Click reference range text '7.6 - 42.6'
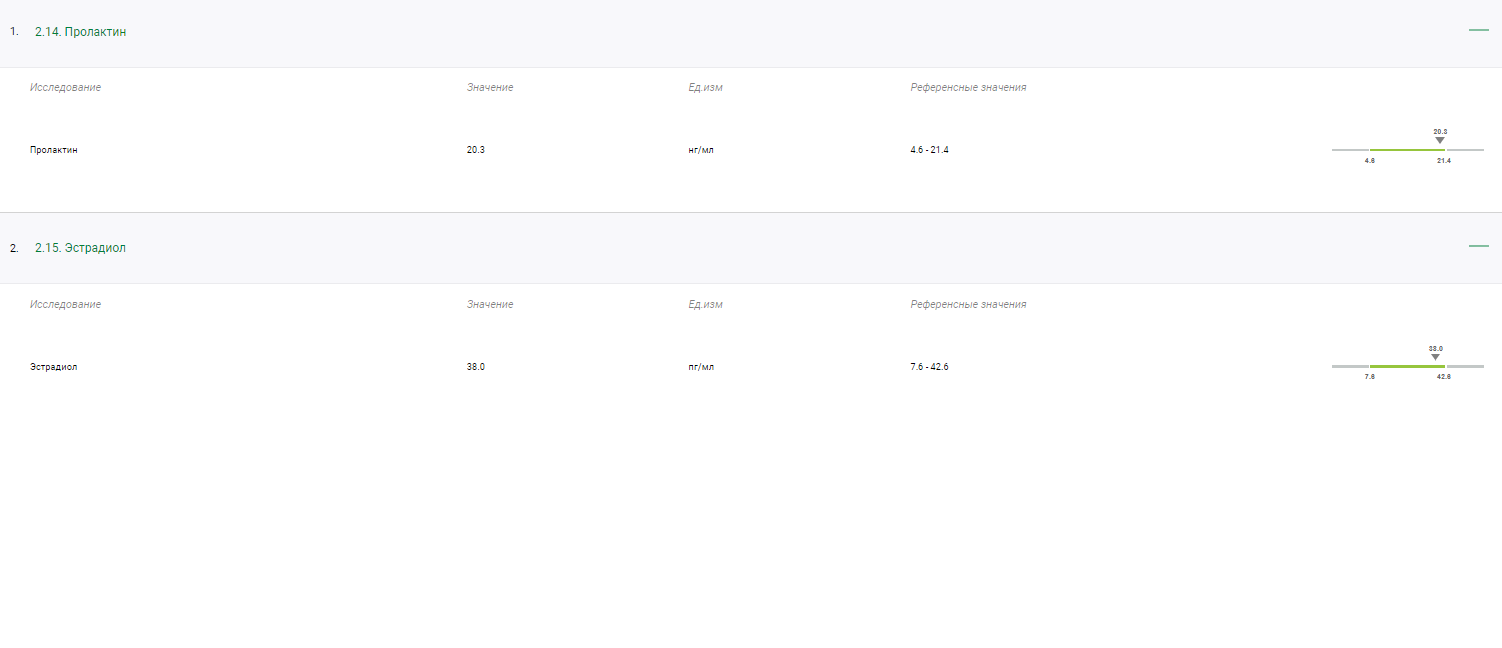This screenshot has height=648, width=1502. point(929,367)
